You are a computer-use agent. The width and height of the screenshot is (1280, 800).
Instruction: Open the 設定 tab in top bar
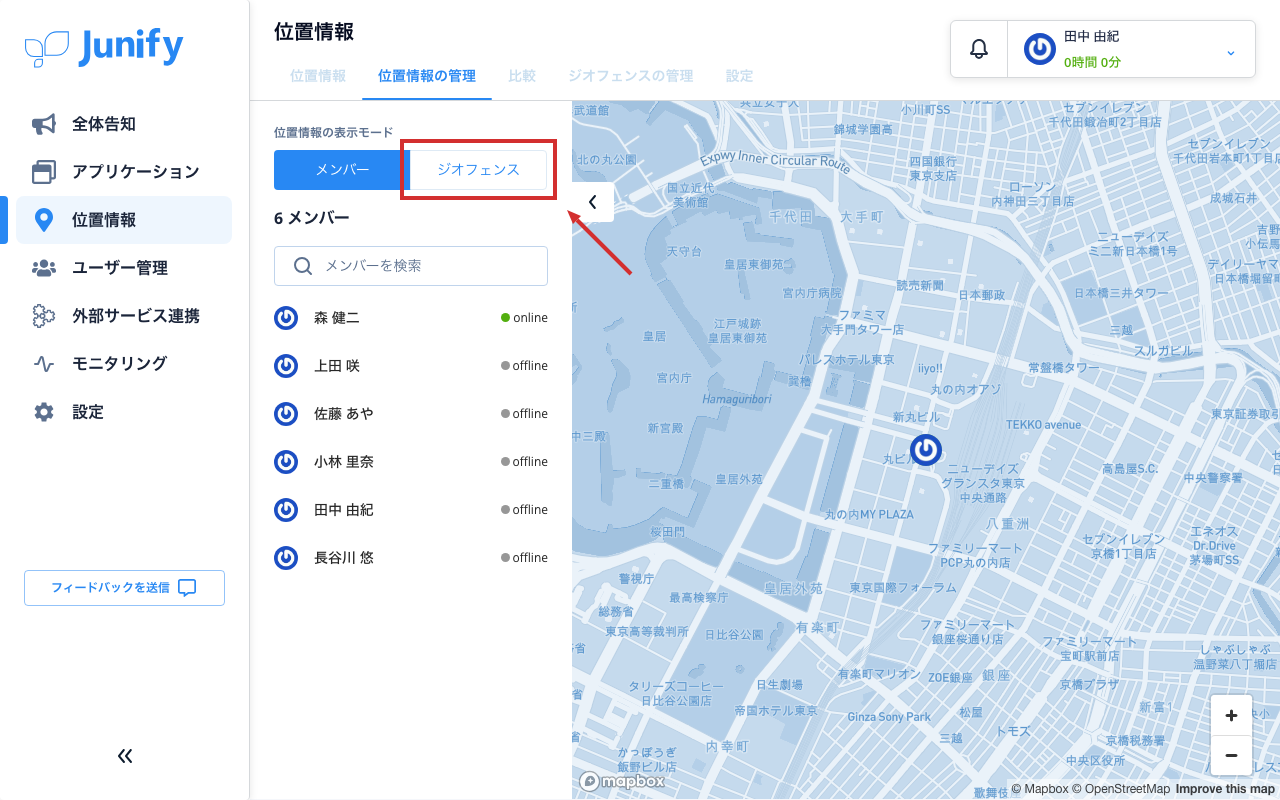(x=740, y=76)
